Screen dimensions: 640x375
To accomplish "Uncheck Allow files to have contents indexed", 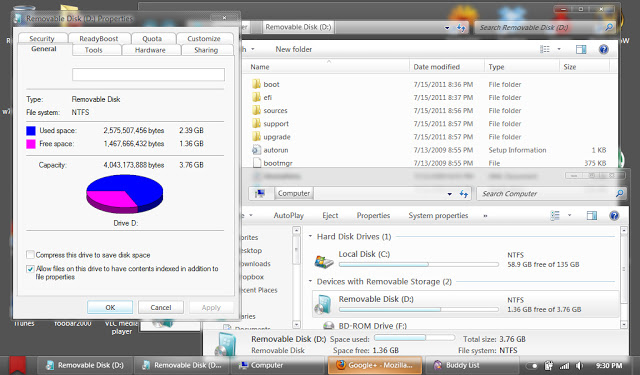I will pyautogui.click(x=30, y=269).
